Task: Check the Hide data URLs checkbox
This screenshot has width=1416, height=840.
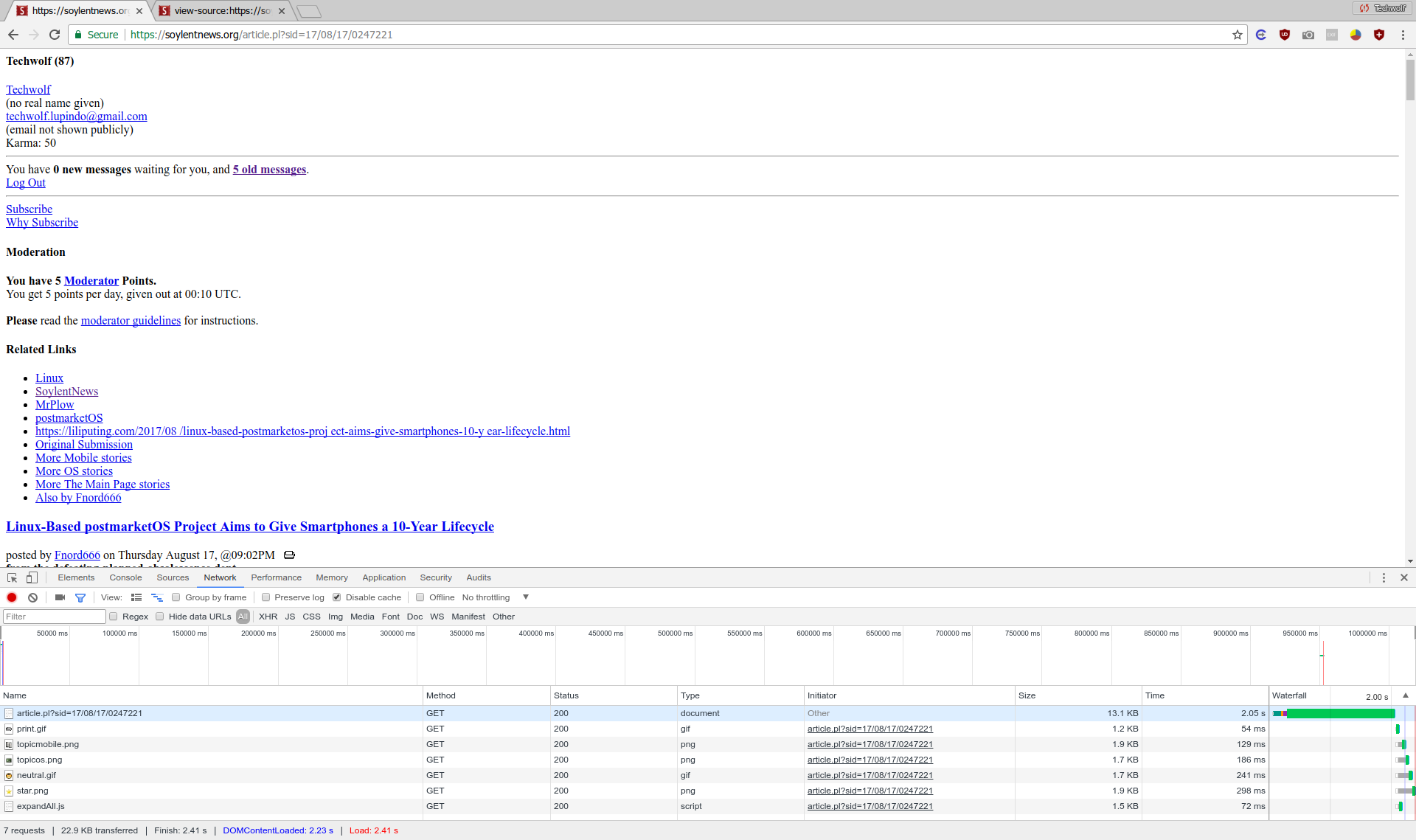Action: [160, 617]
